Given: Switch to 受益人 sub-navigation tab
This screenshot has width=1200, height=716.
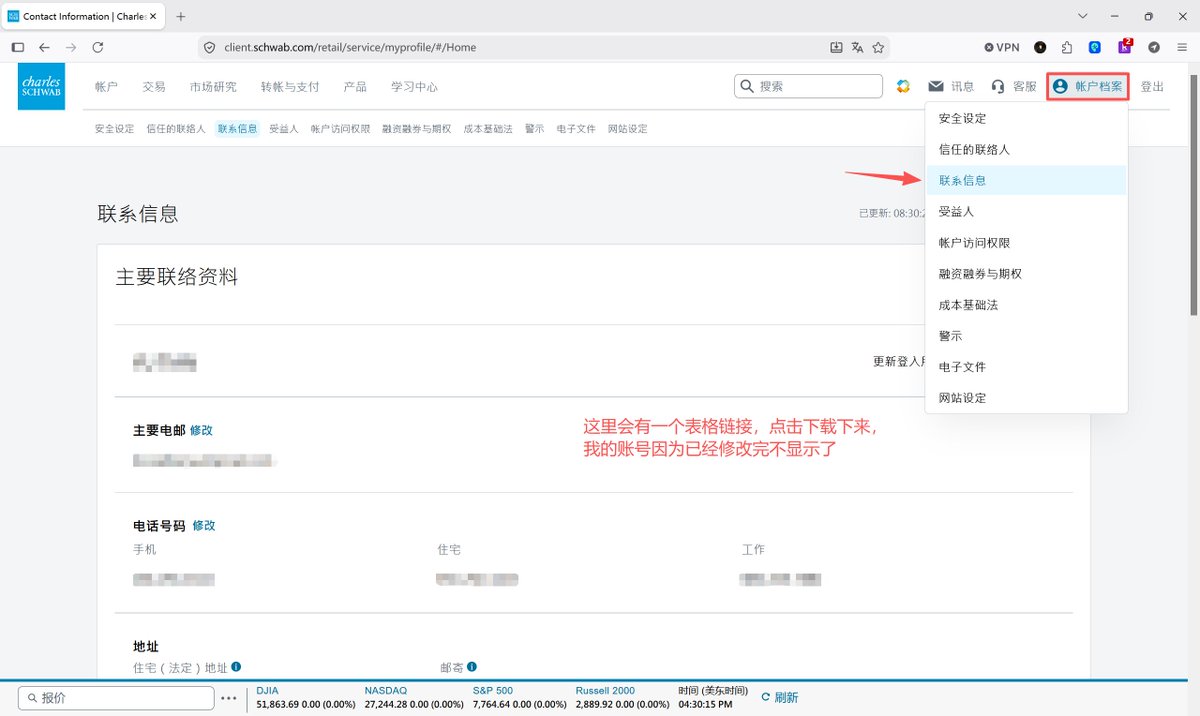Looking at the screenshot, I should (284, 129).
